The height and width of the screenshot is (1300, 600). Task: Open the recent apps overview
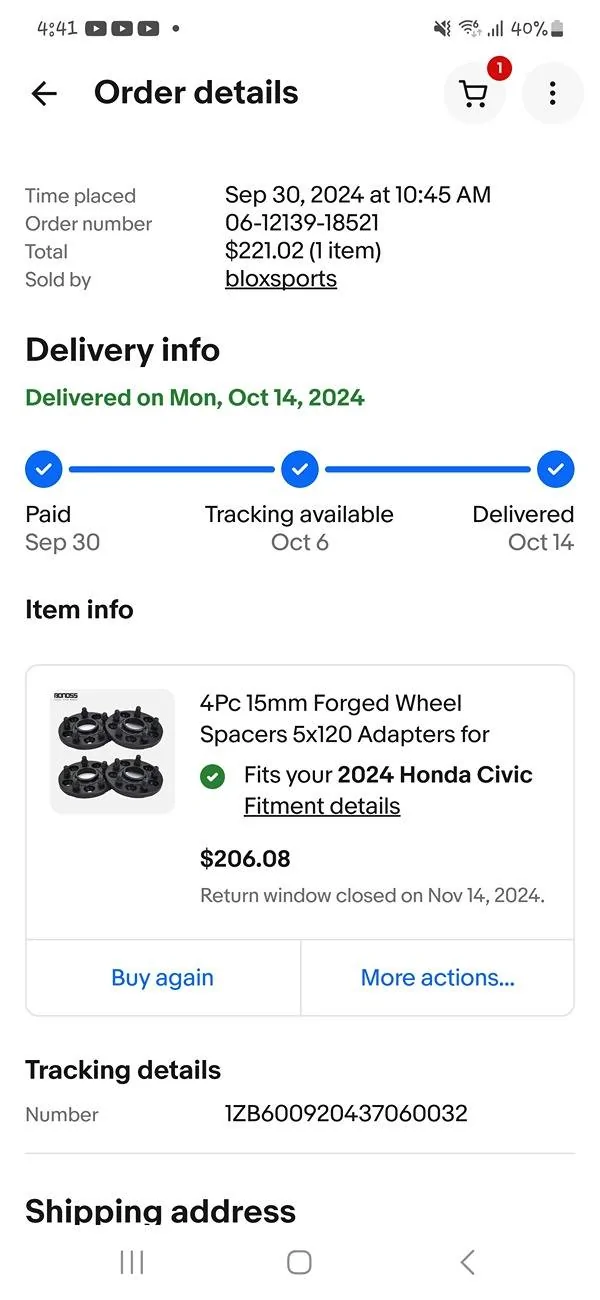(x=131, y=1262)
